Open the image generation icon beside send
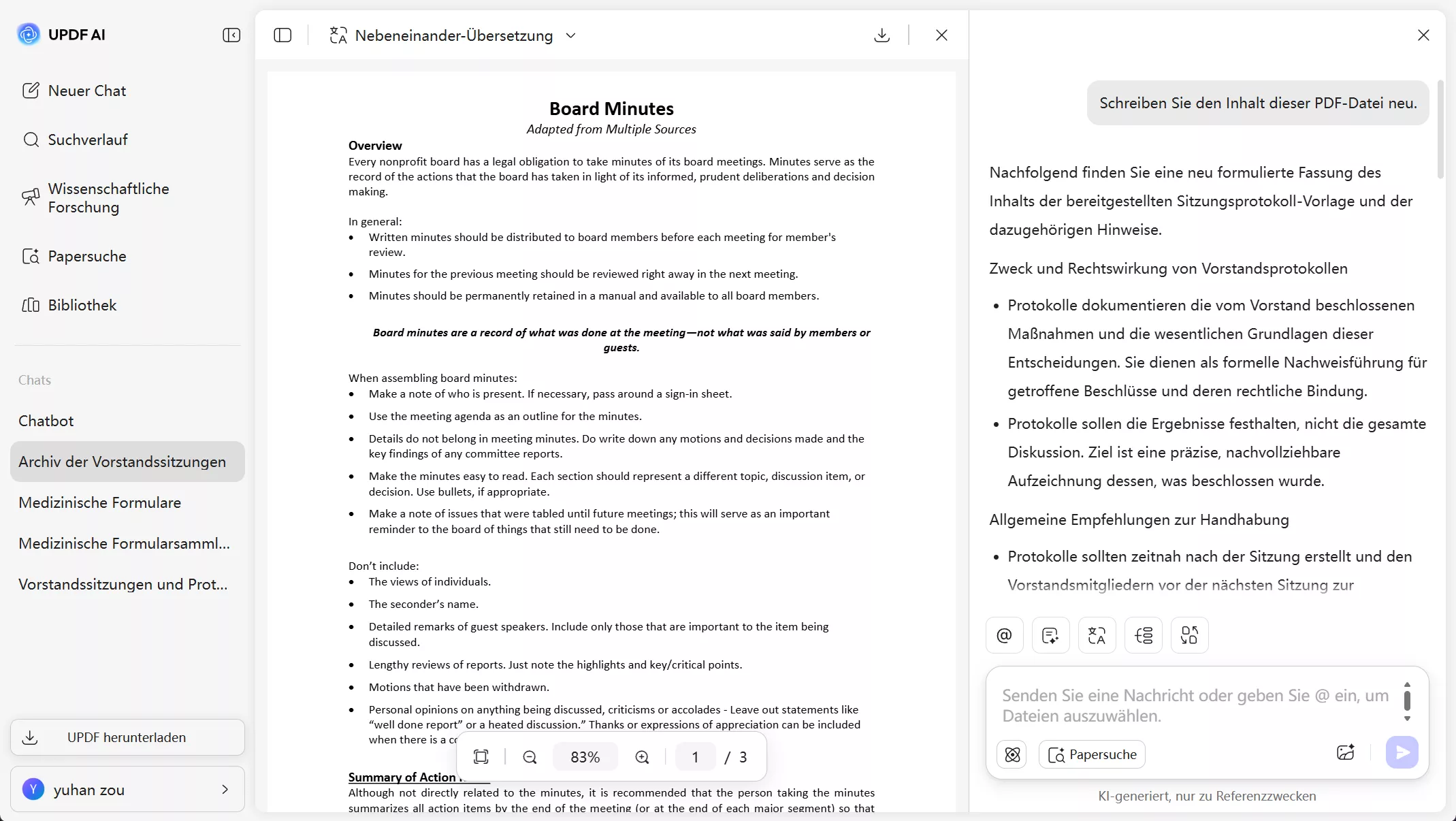 [1346, 753]
